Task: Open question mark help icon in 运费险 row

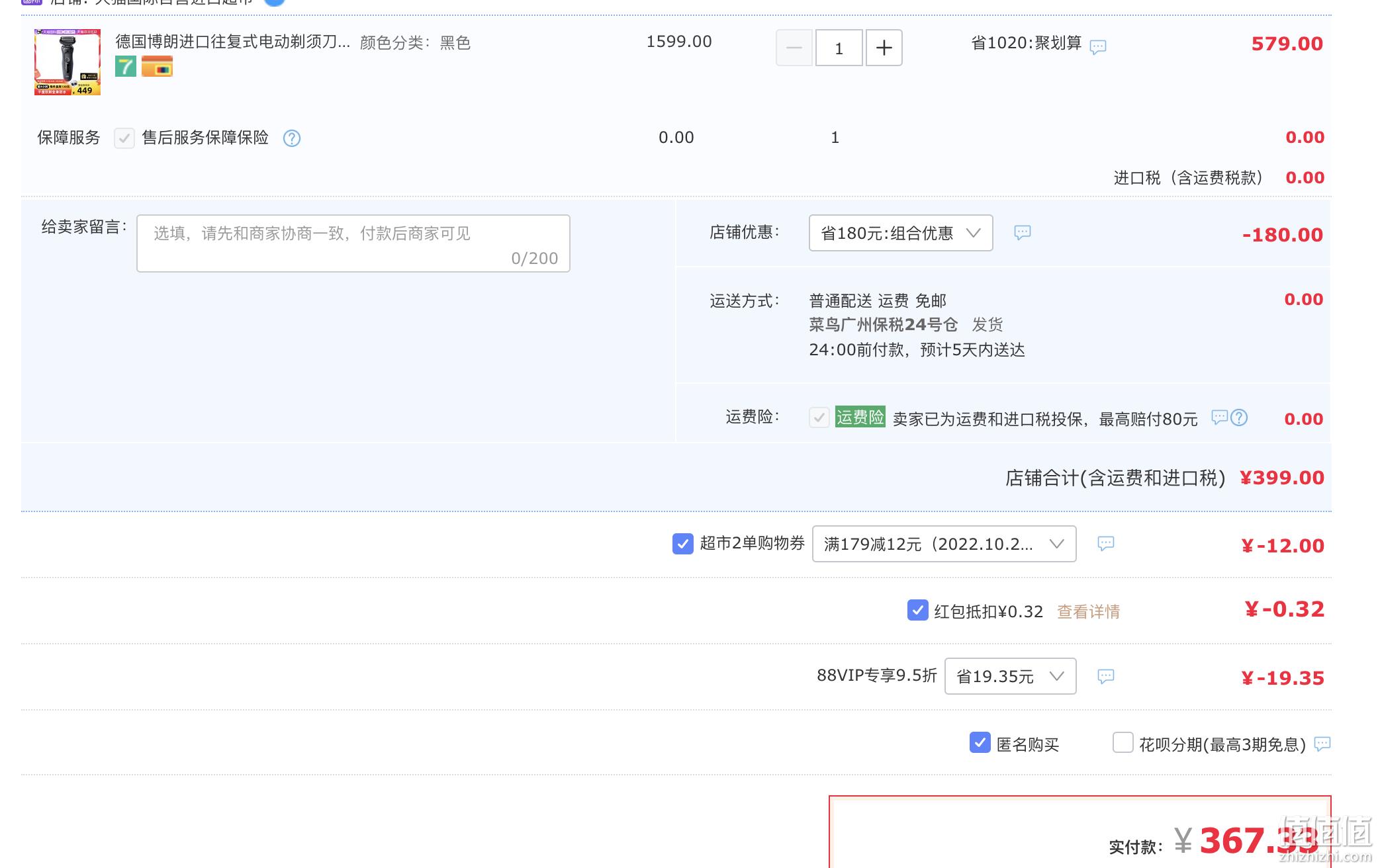Action: (x=1239, y=417)
